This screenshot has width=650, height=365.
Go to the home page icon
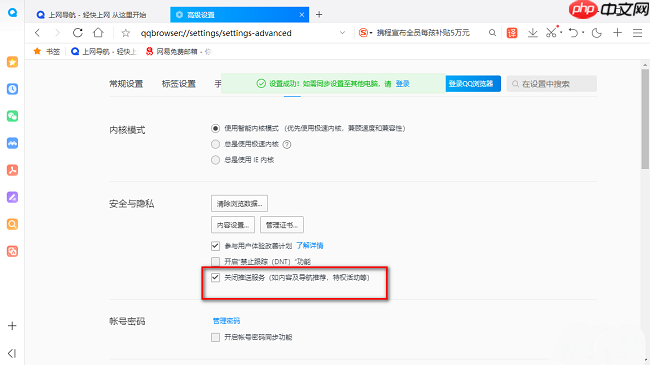point(98,32)
